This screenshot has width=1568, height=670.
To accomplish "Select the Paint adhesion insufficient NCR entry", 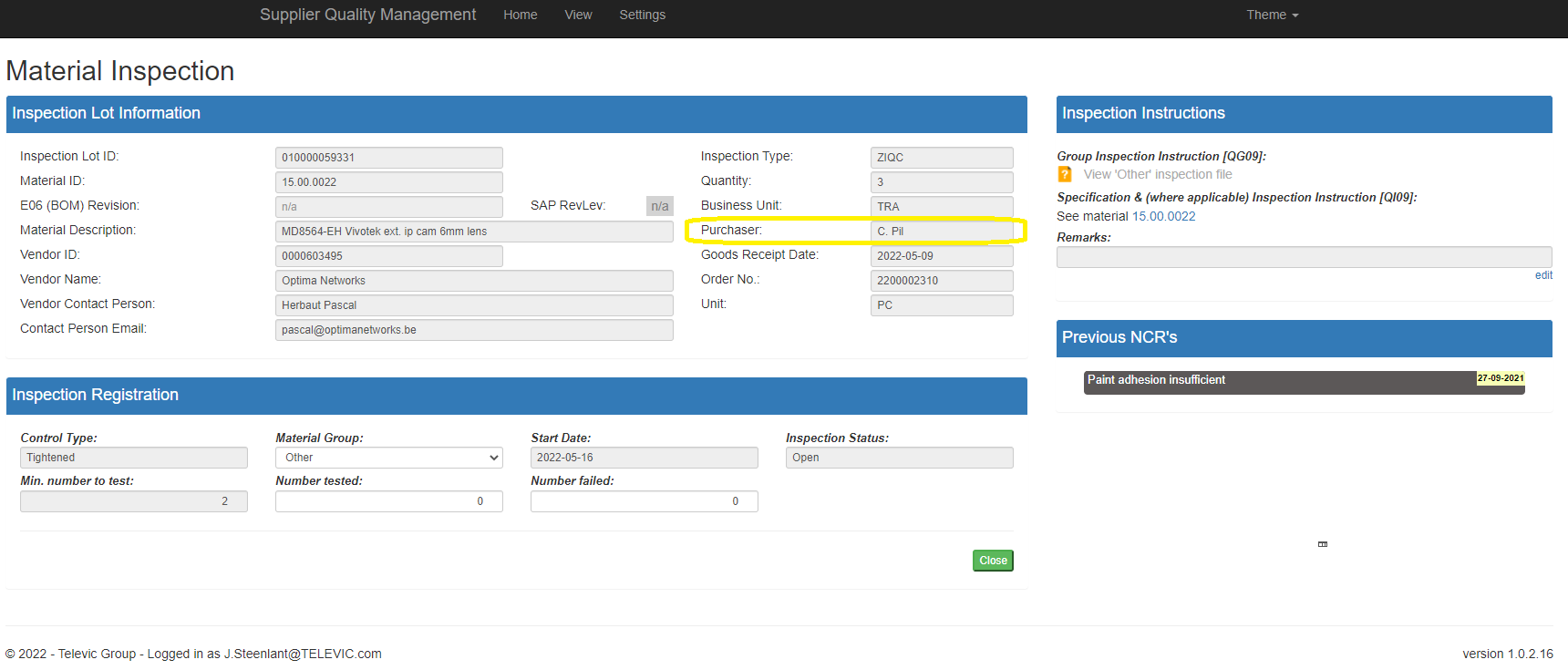I will pos(1276,382).
